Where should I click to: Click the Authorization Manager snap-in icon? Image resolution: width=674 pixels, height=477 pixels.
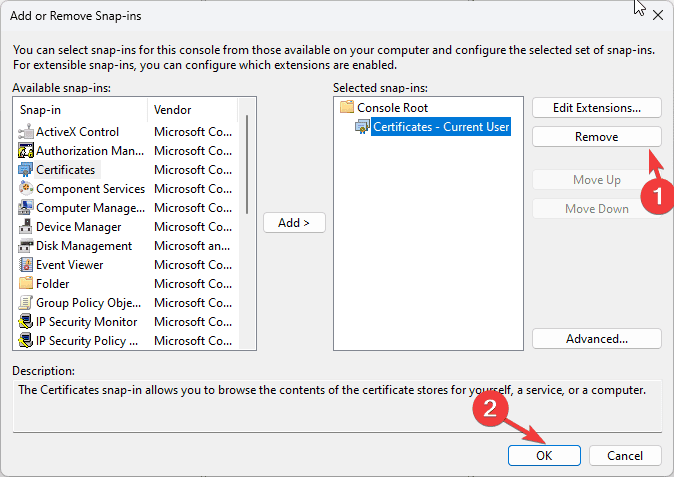click(26, 151)
